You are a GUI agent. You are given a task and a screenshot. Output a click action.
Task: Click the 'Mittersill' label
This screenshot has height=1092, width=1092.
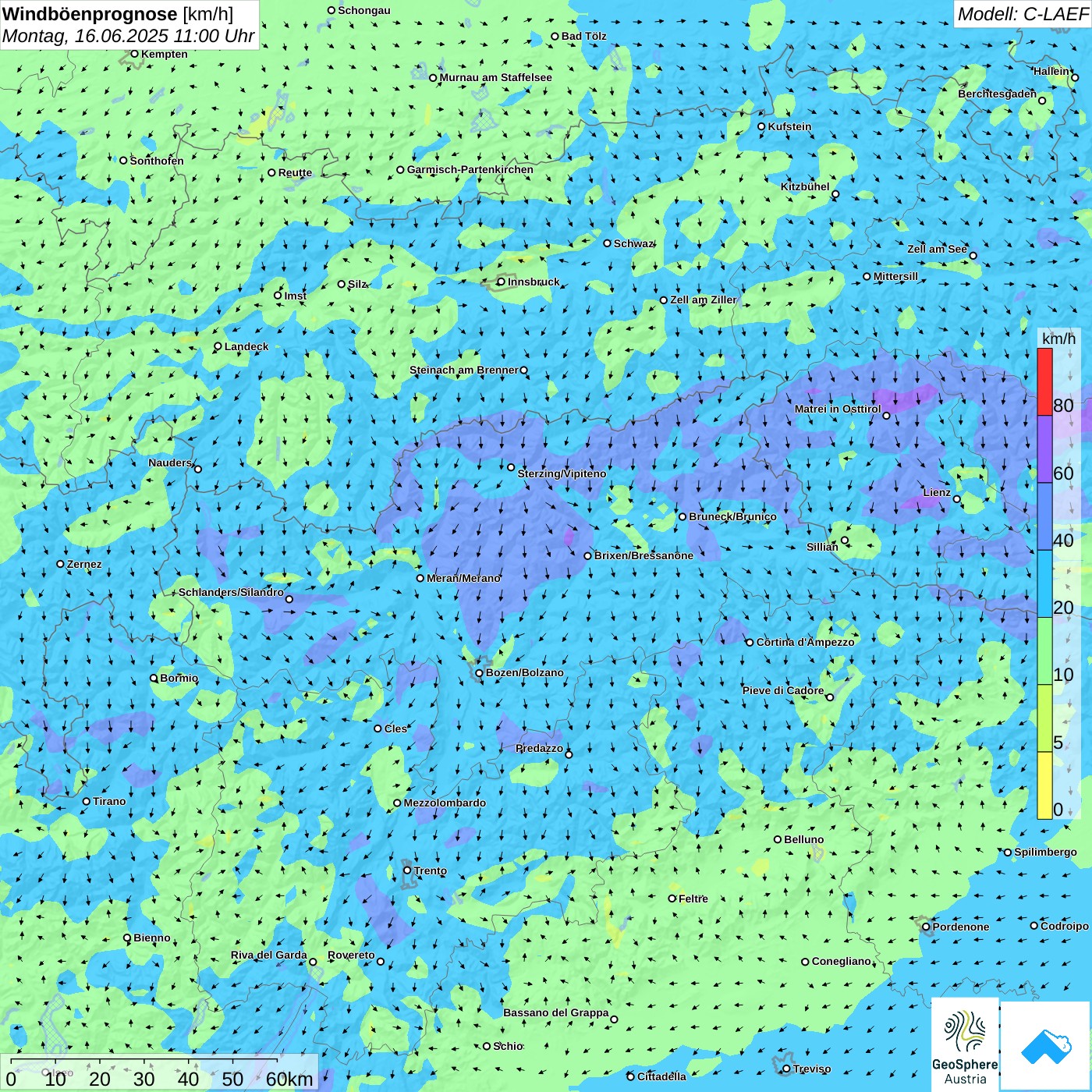(895, 276)
